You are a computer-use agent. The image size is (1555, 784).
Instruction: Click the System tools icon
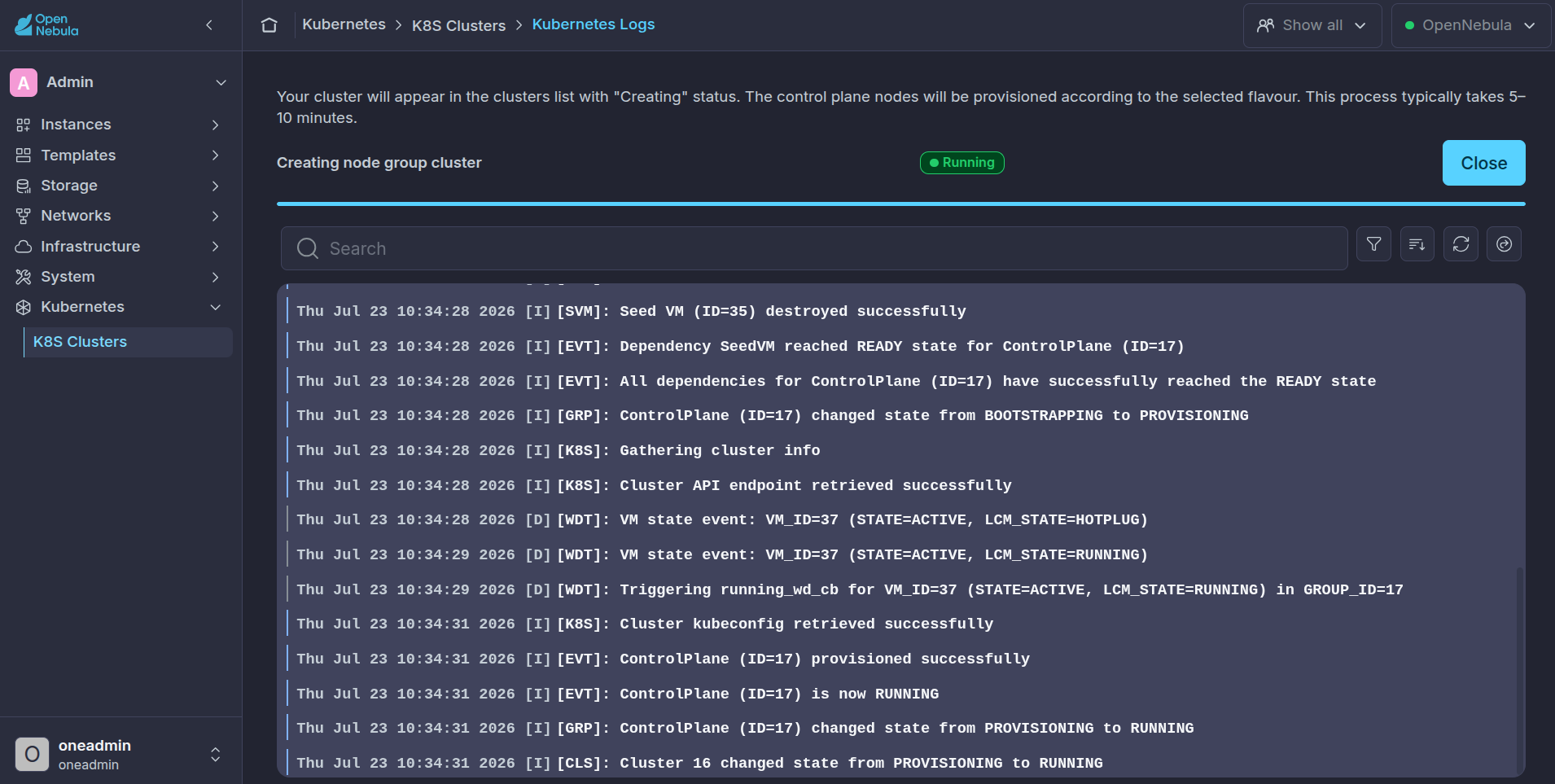(x=24, y=277)
